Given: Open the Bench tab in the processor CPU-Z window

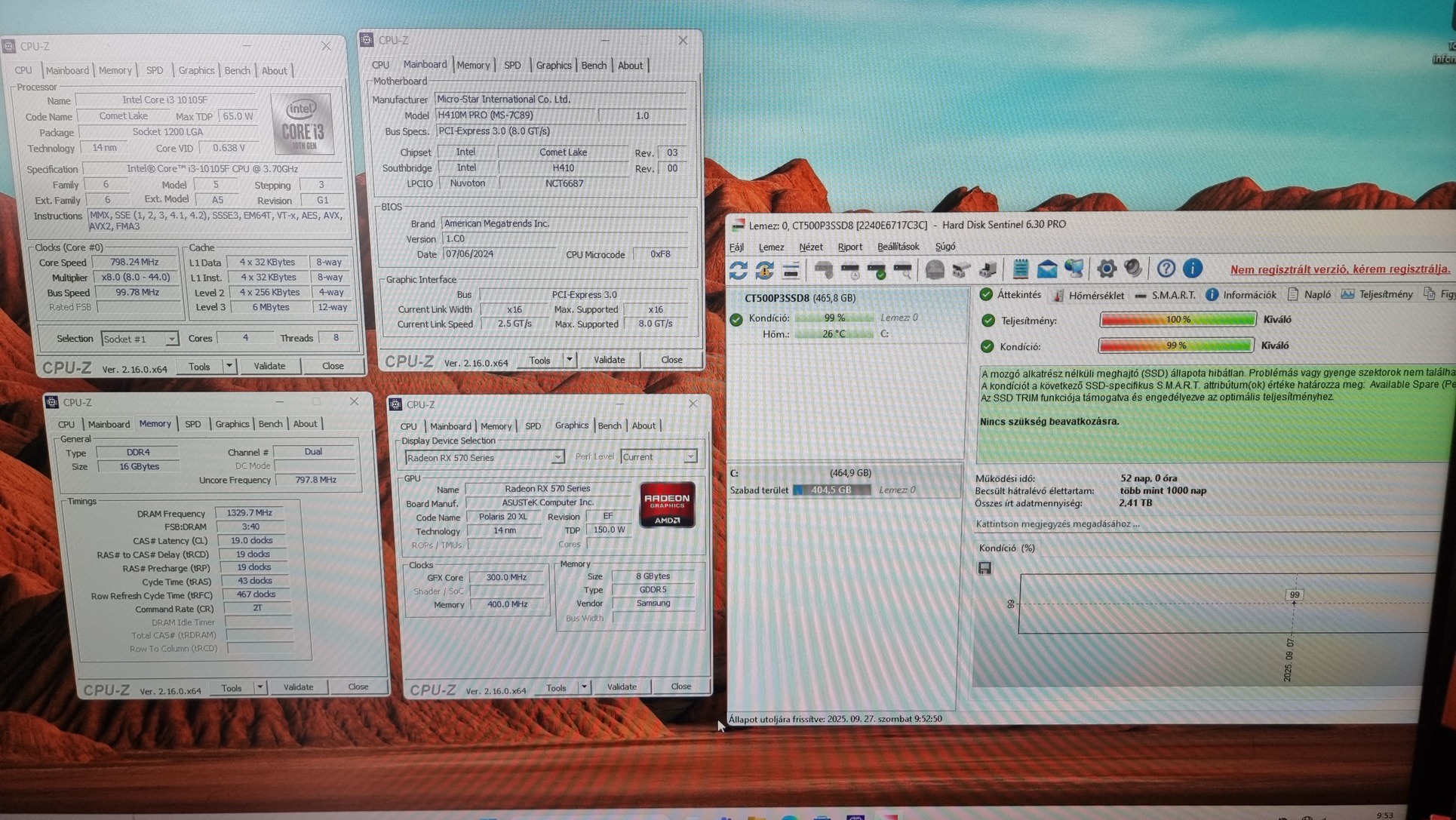Looking at the screenshot, I should [x=237, y=71].
